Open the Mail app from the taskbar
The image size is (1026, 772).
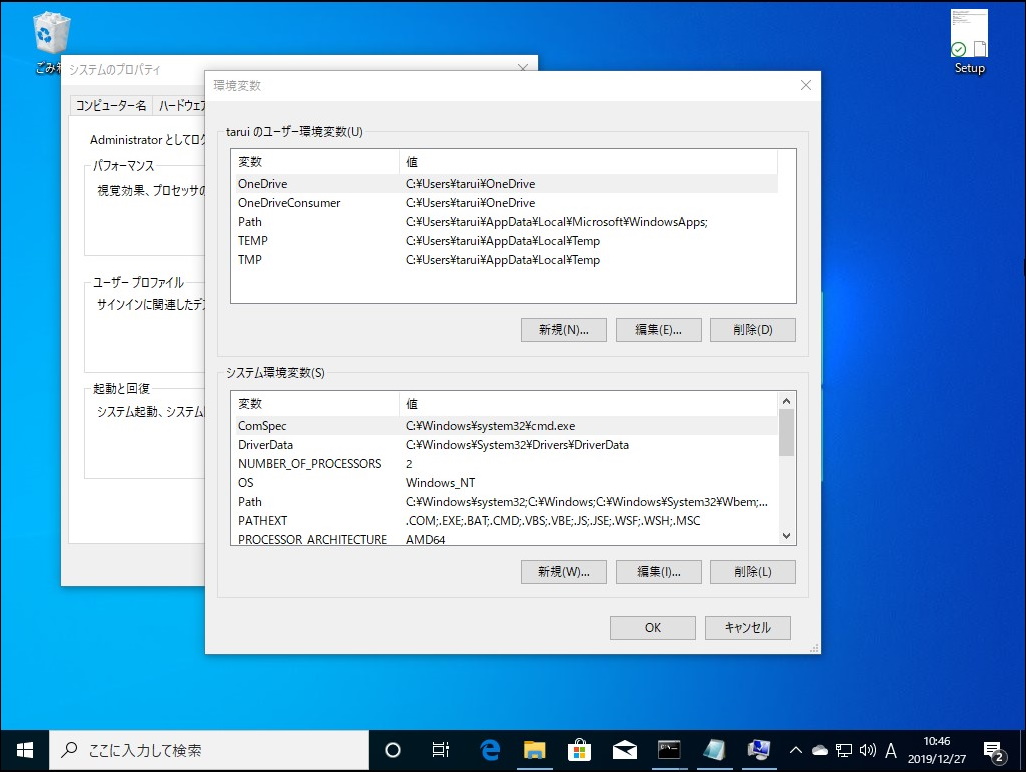coord(624,750)
